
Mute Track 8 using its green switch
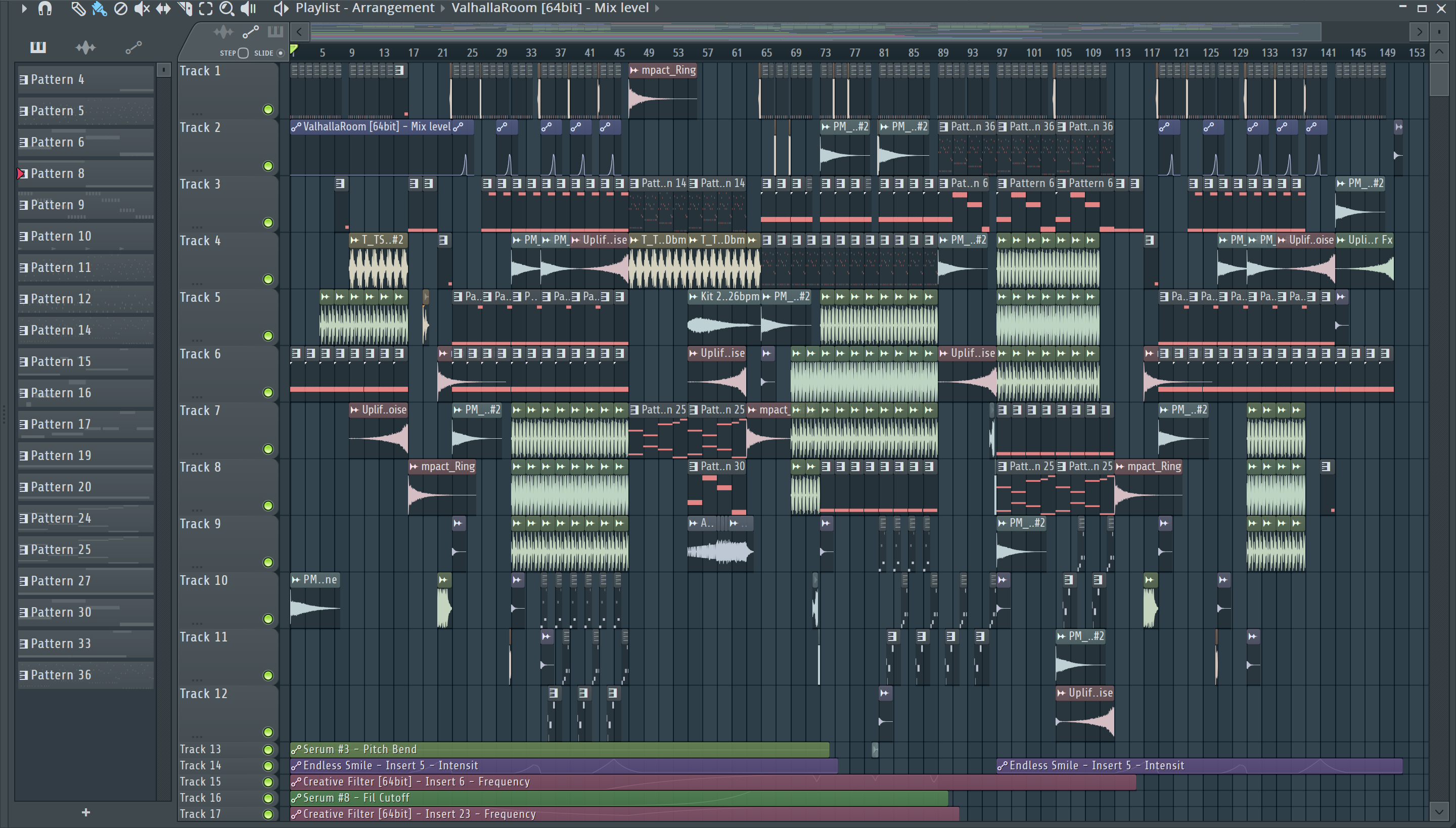coord(268,505)
